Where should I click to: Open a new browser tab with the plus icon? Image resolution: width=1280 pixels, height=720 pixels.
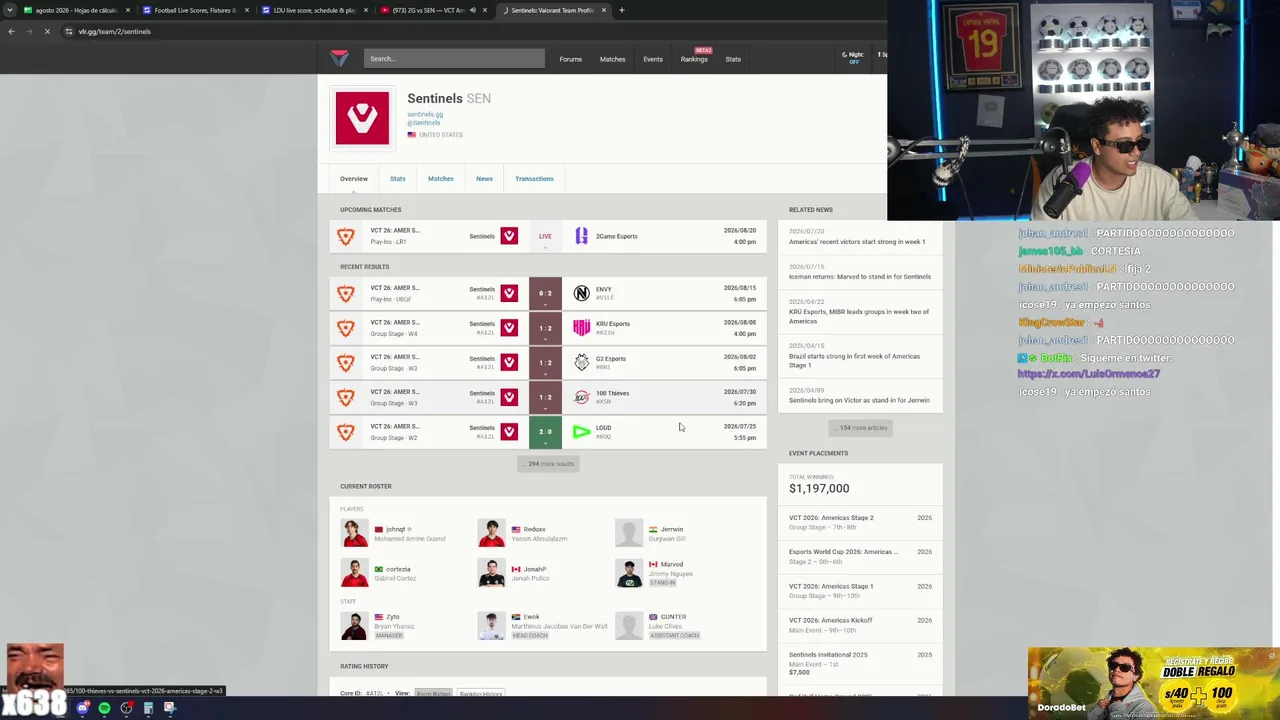621,10
